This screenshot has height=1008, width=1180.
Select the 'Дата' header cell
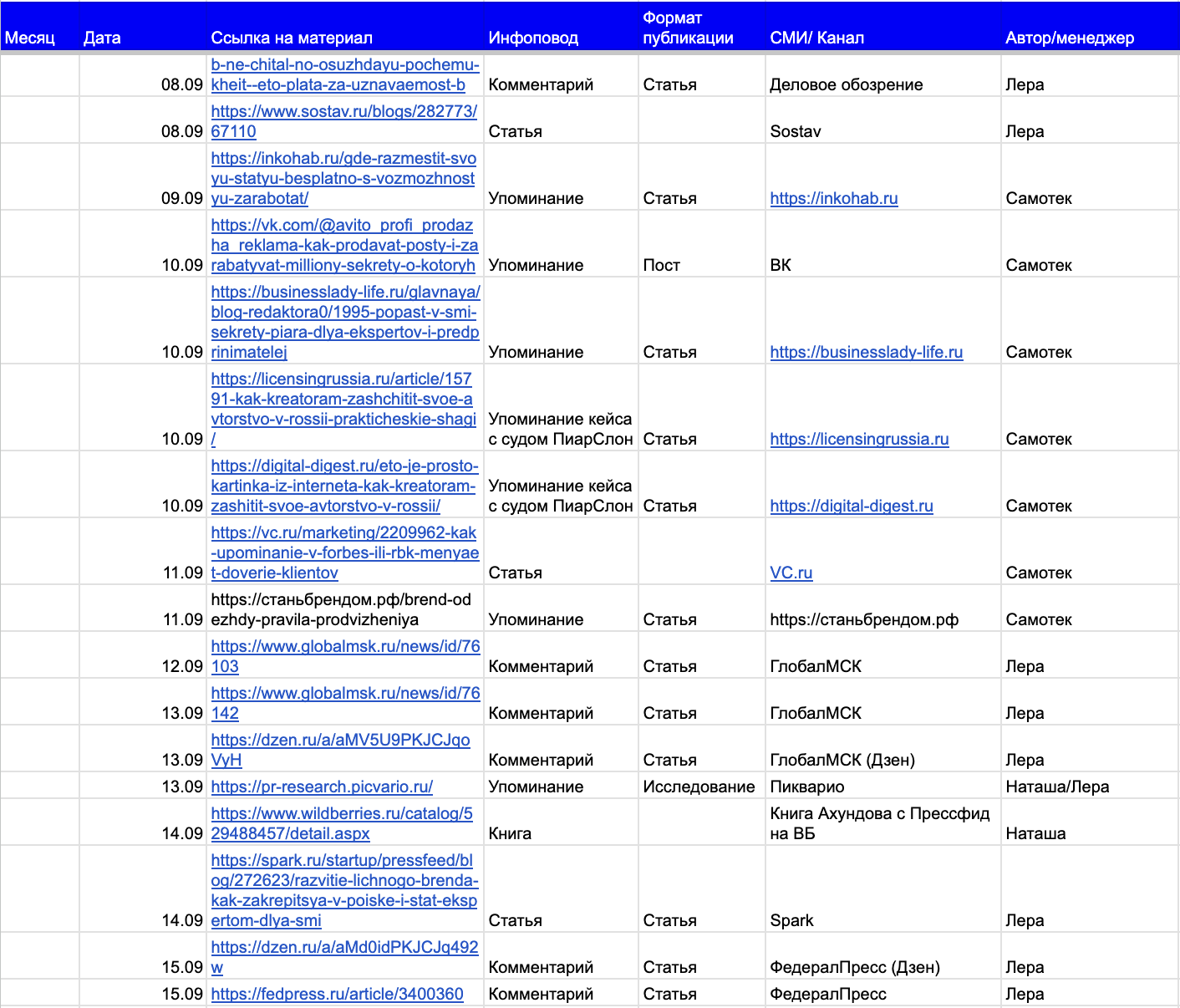[x=143, y=28]
